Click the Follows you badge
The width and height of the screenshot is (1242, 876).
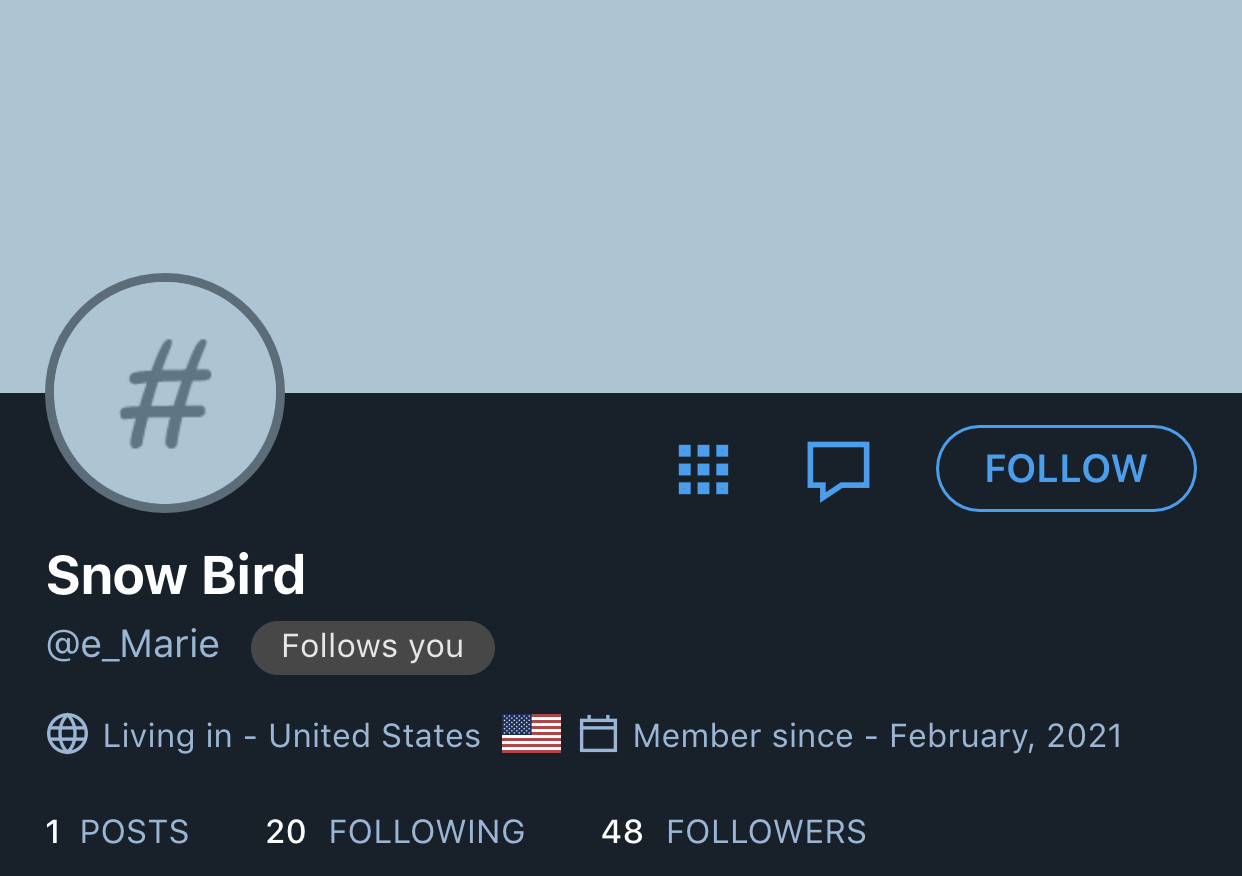coord(373,647)
